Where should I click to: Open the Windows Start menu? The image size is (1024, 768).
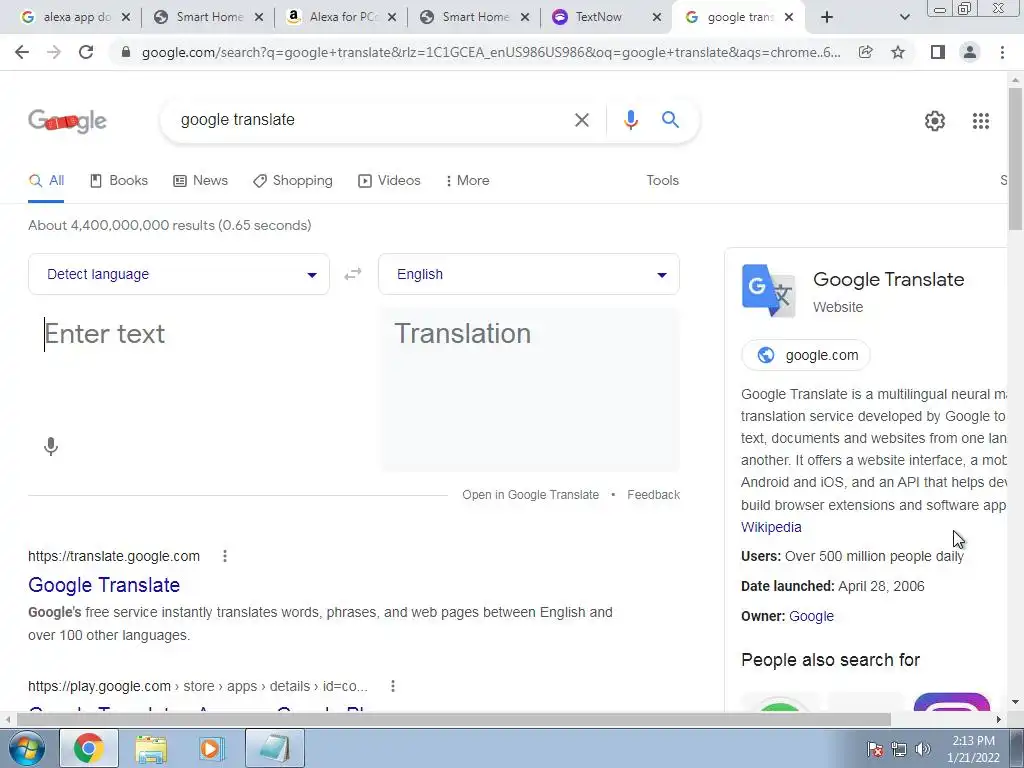(x=26, y=748)
